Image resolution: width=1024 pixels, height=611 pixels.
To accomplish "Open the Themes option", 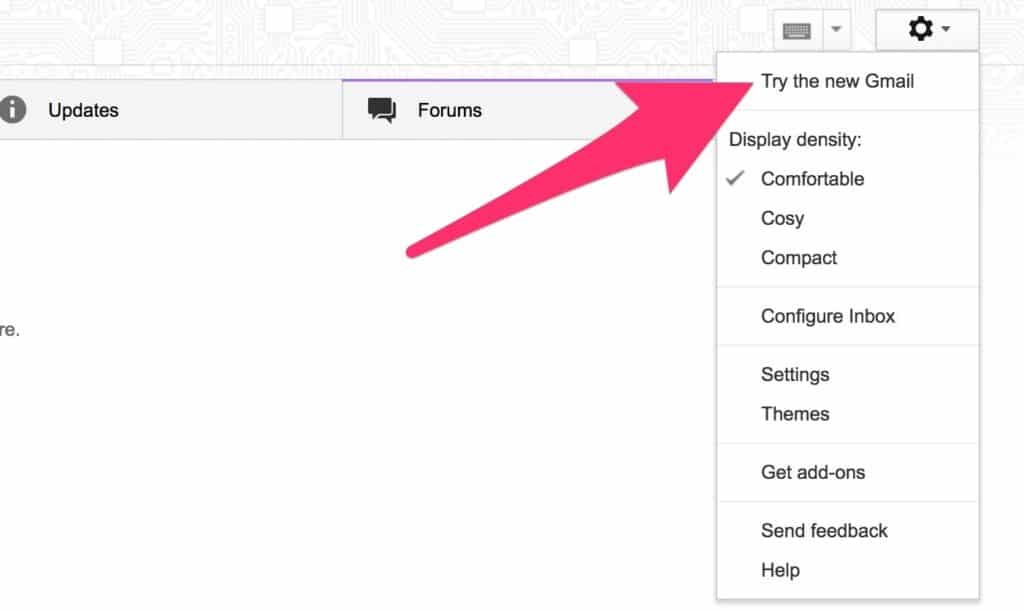I will click(795, 413).
